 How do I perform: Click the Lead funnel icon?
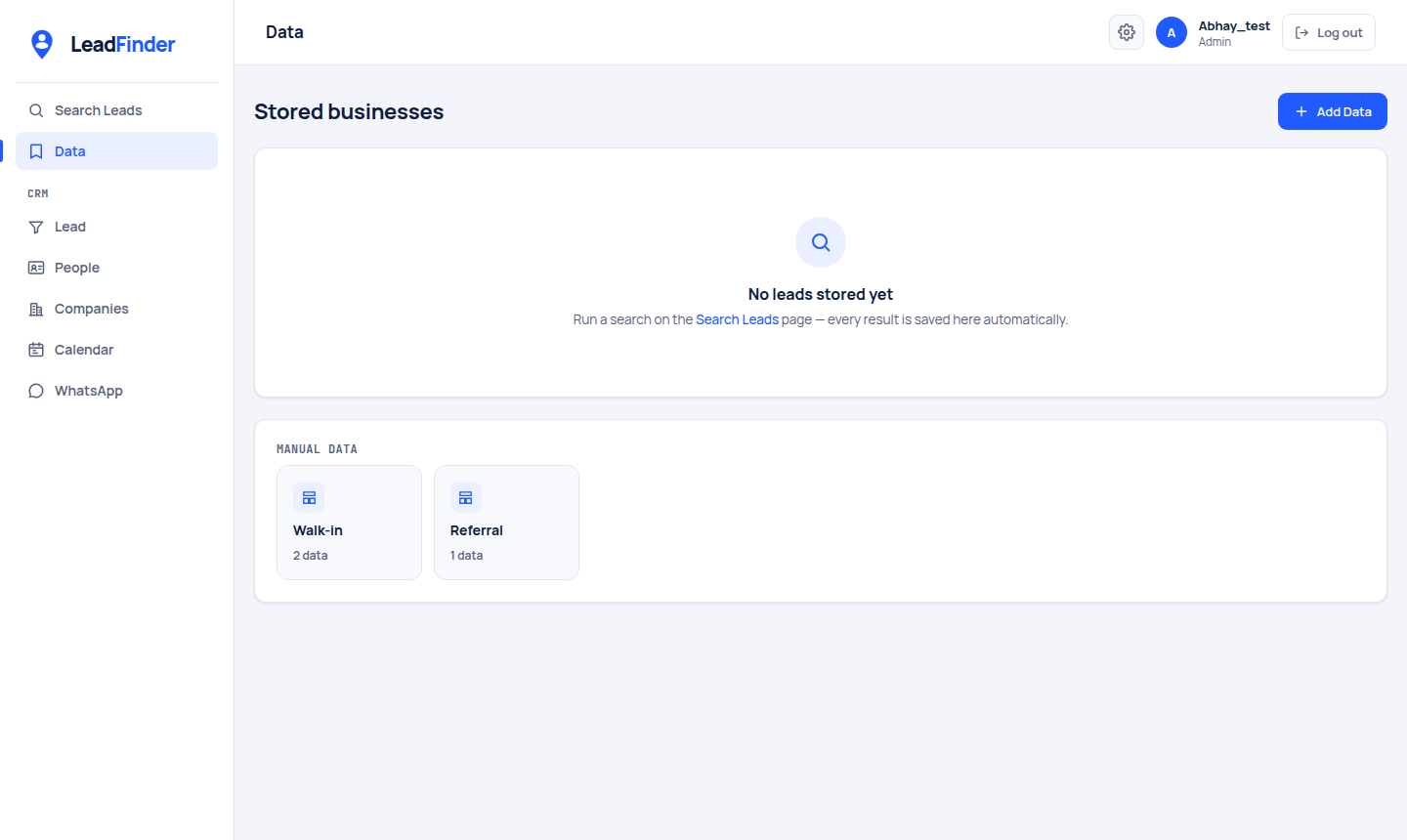[x=36, y=227]
